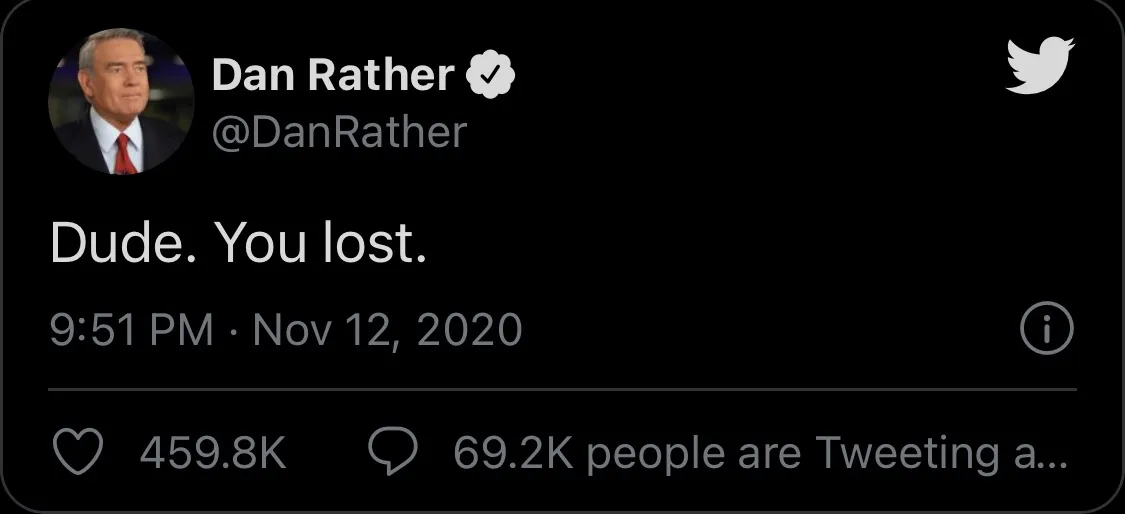Click the Twitter bird logo

click(1040, 65)
